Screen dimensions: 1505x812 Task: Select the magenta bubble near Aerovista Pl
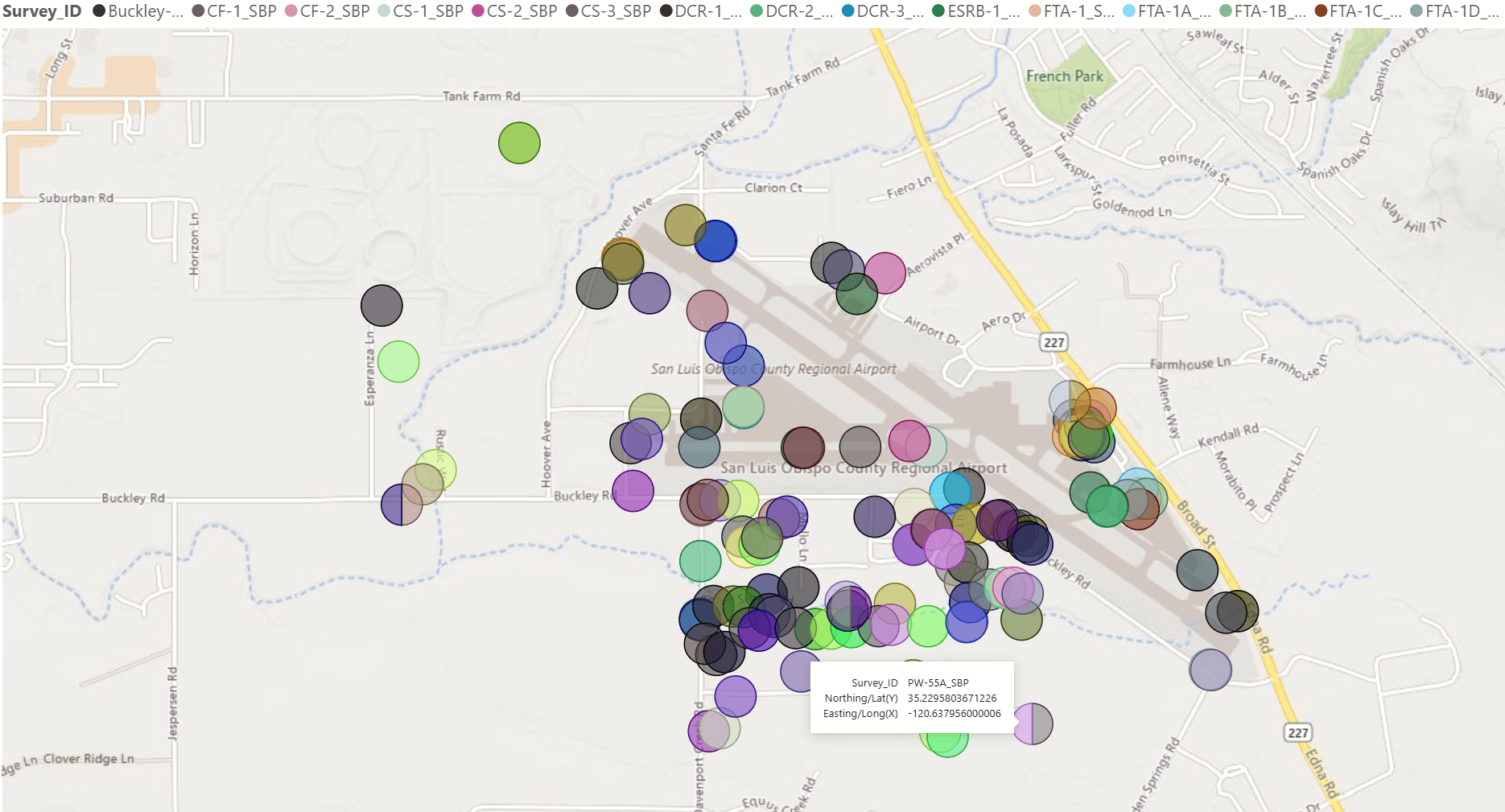(x=885, y=272)
